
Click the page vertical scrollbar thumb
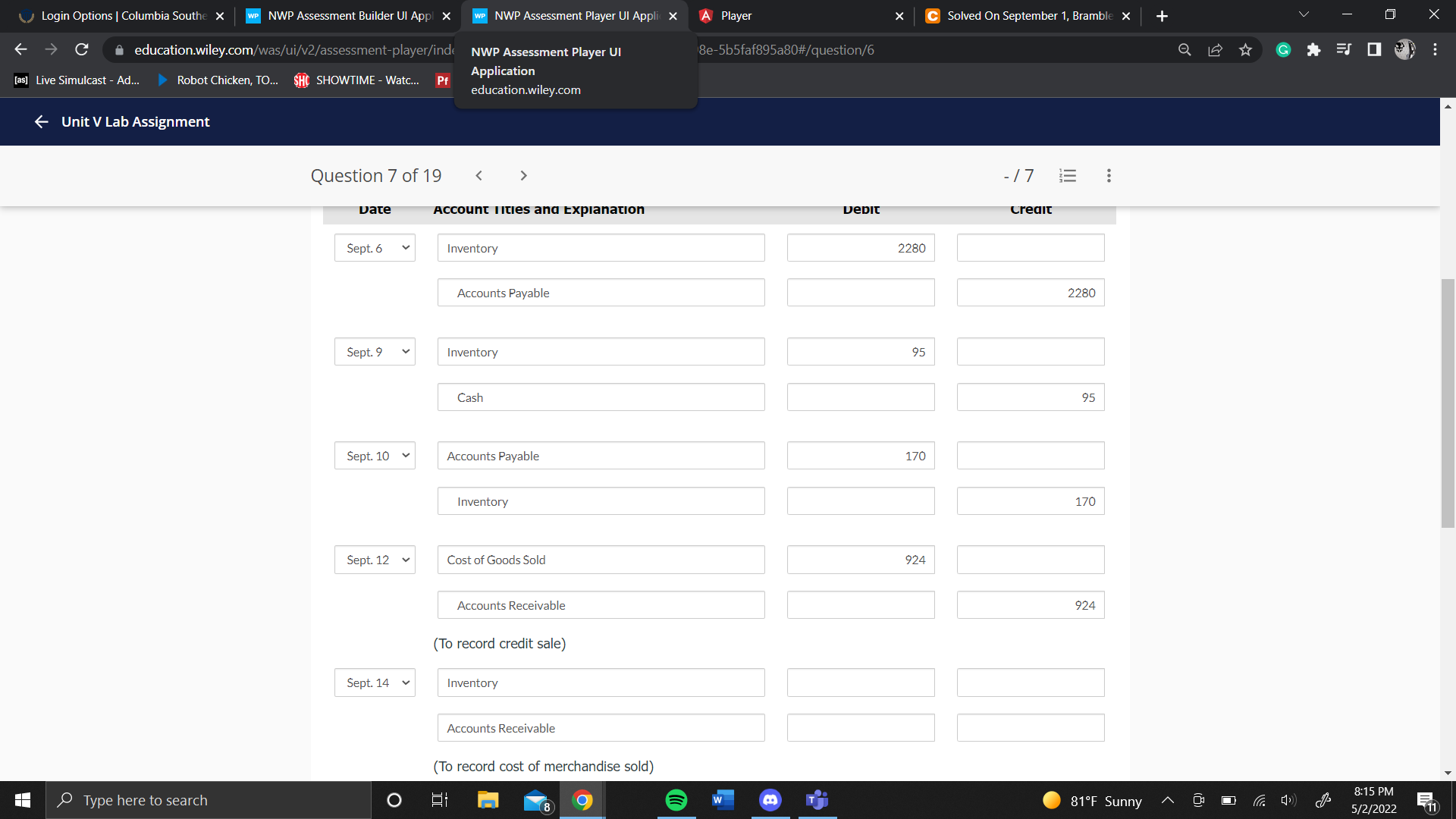coord(1448,402)
